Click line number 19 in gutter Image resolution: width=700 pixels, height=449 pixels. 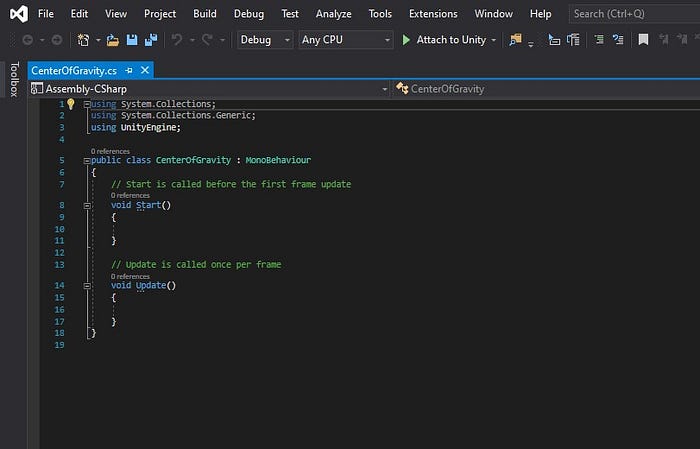(x=59, y=345)
